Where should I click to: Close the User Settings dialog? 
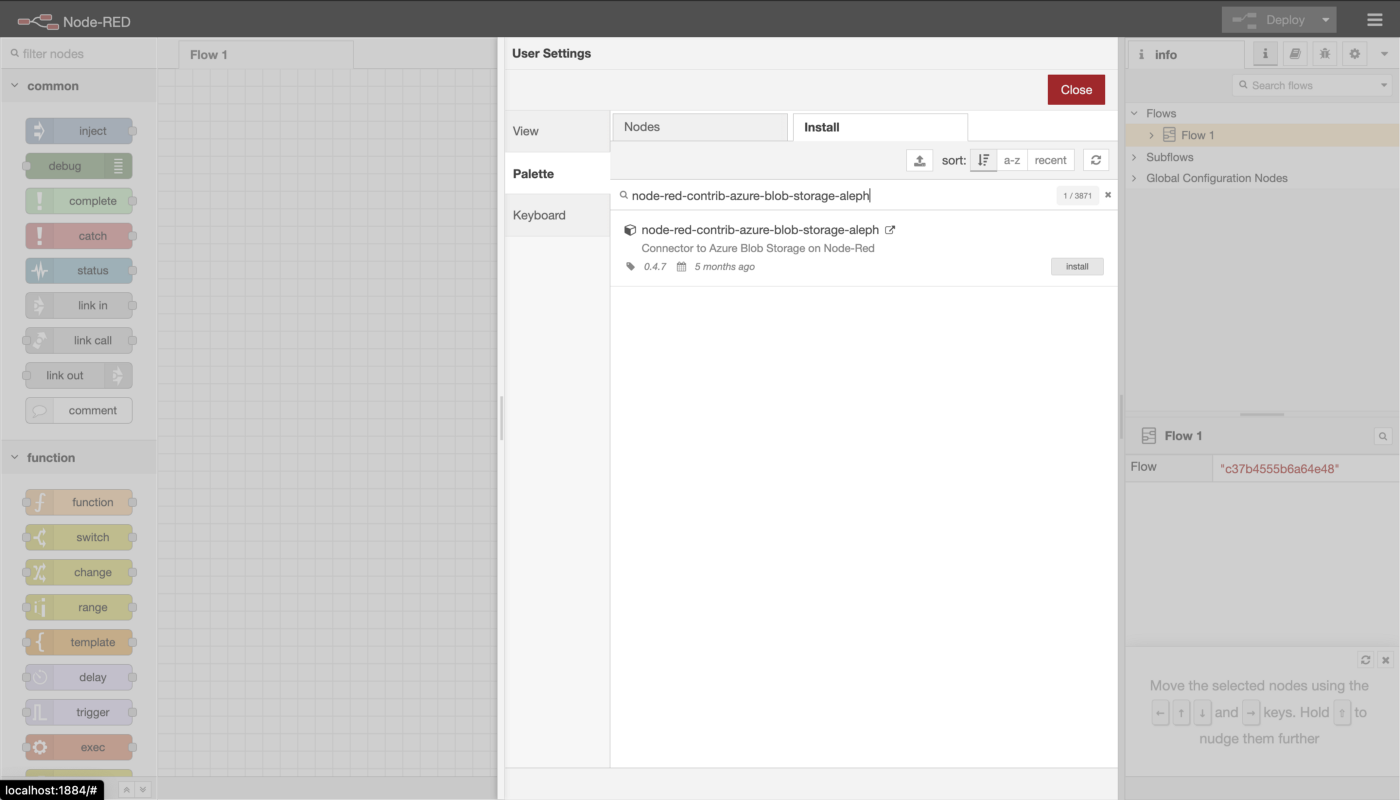(x=1076, y=90)
